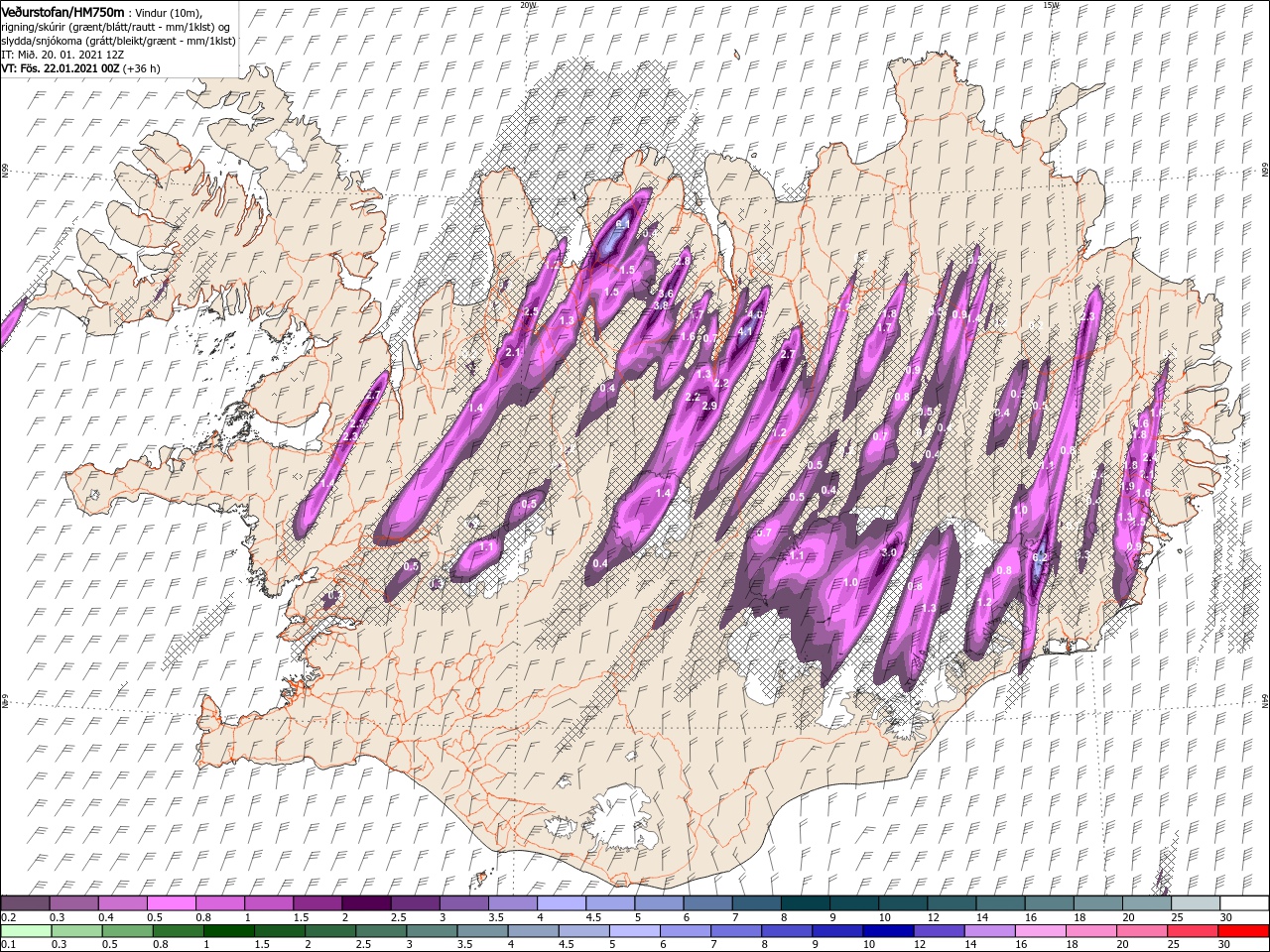Select the rain legend swatch starting at 4
The height and width of the screenshot is (952, 1270).
click(533, 930)
